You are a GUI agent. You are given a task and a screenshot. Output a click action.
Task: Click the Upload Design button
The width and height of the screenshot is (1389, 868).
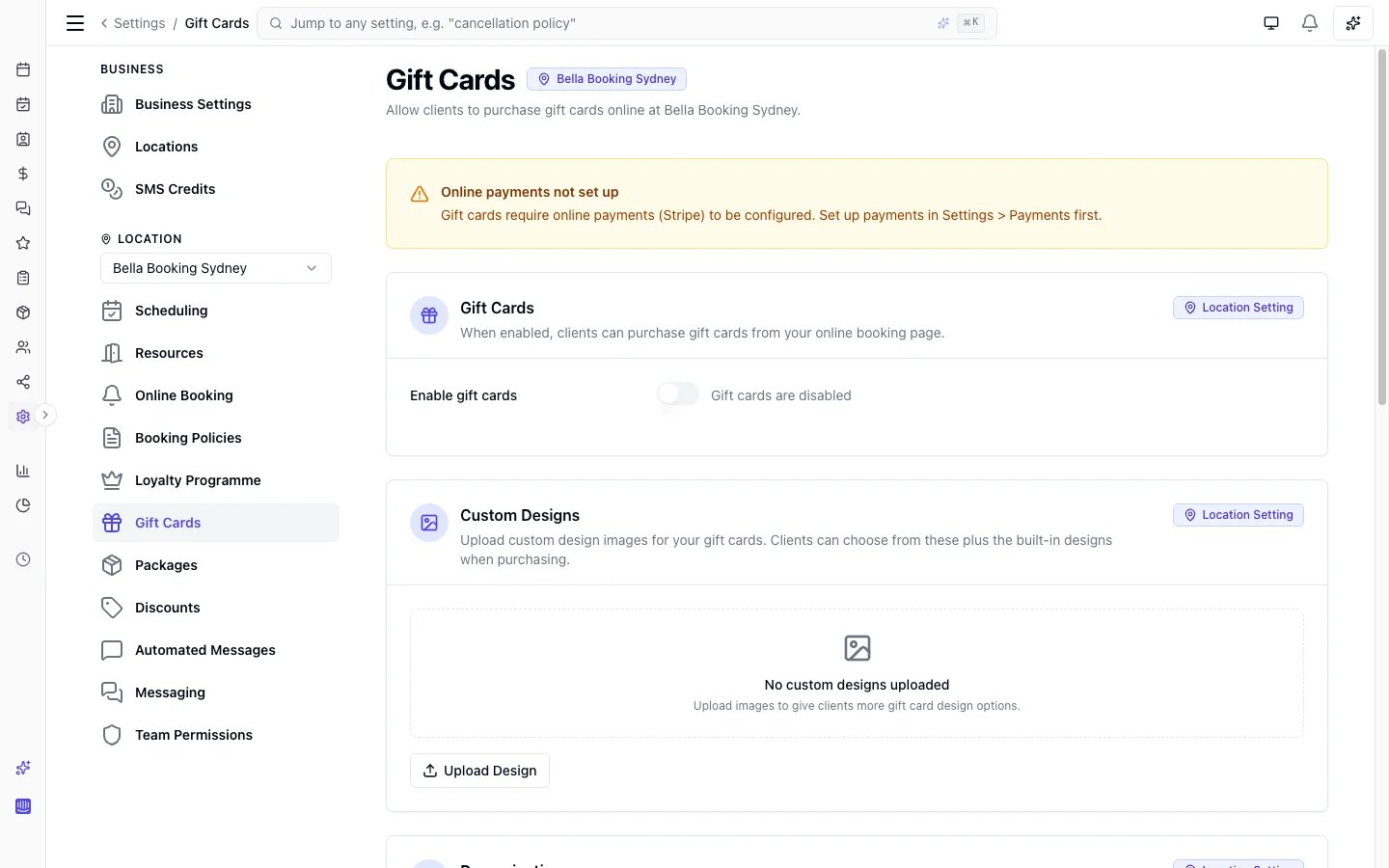[479, 771]
